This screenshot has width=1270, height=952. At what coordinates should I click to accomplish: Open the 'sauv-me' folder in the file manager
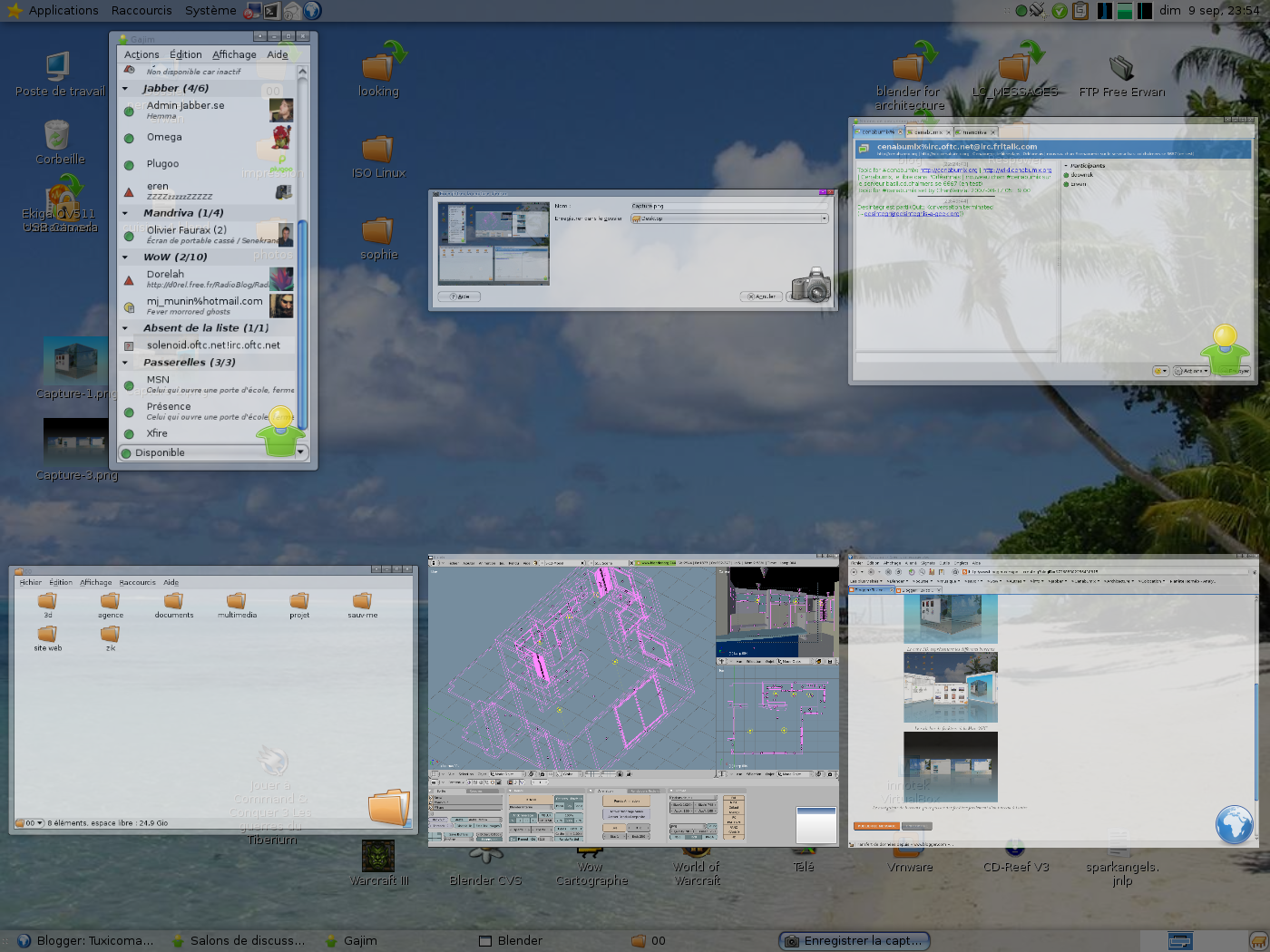362,606
